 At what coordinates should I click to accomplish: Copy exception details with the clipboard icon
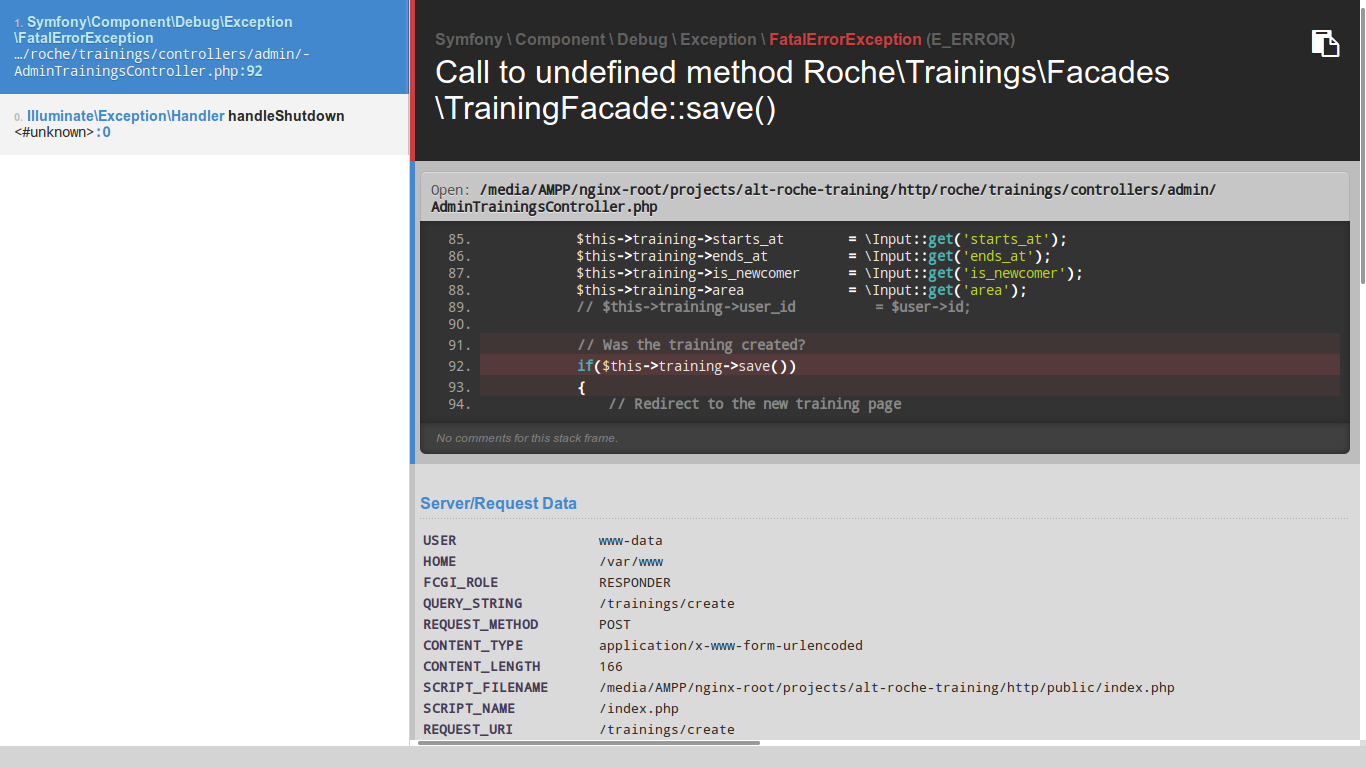pos(1325,43)
